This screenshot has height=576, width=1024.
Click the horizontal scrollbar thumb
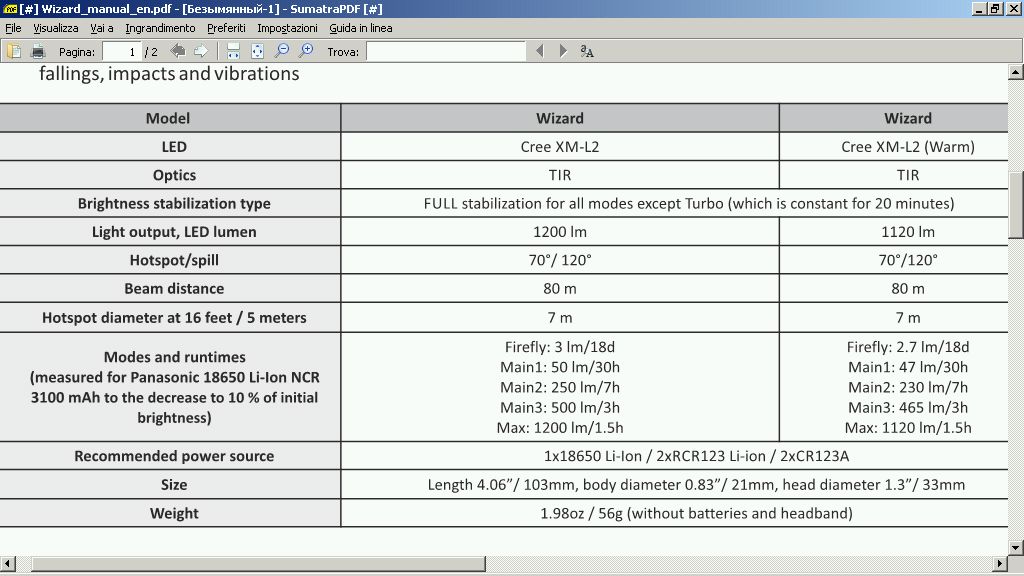258,563
